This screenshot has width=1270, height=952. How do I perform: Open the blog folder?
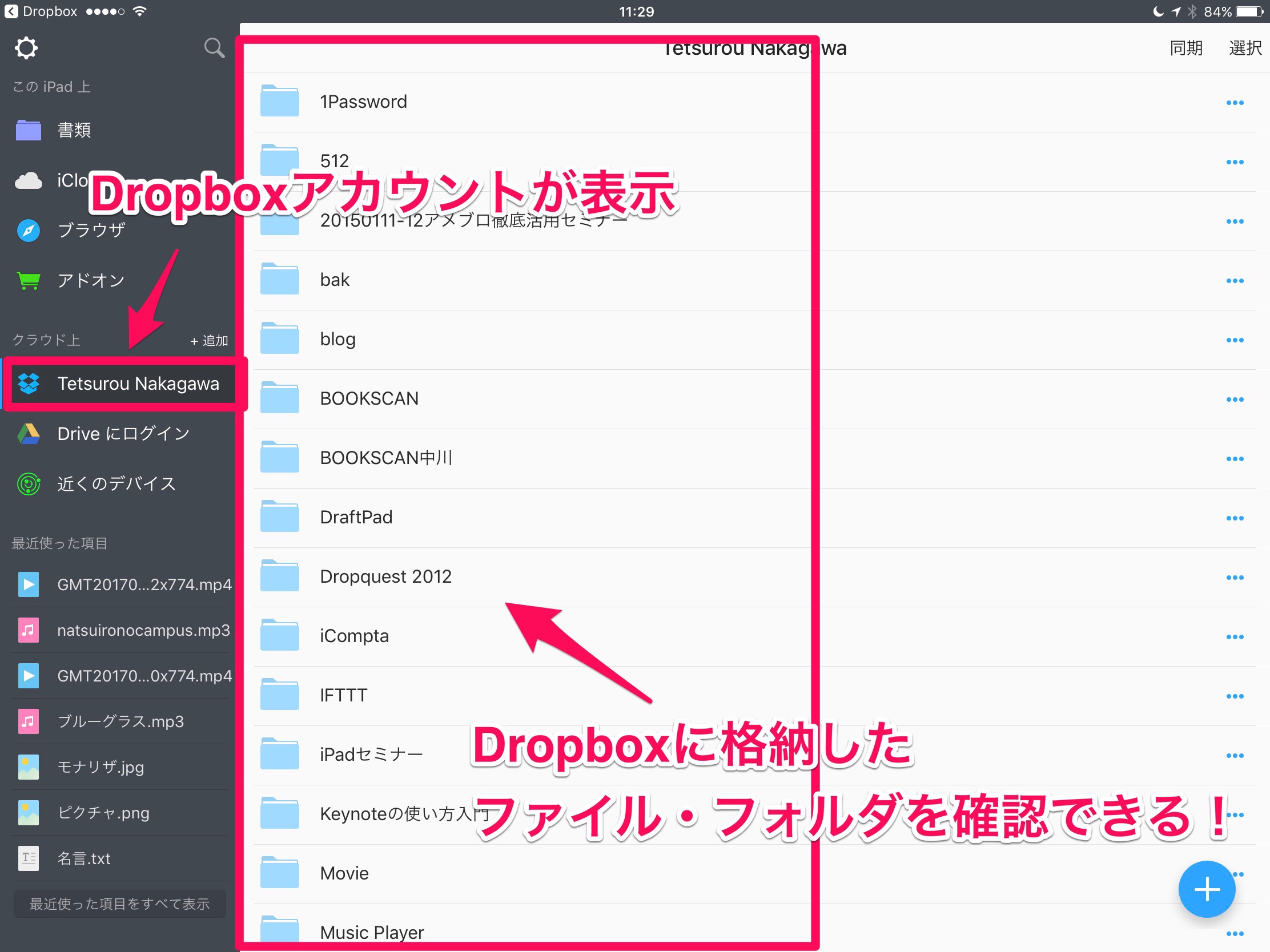[x=337, y=339]
